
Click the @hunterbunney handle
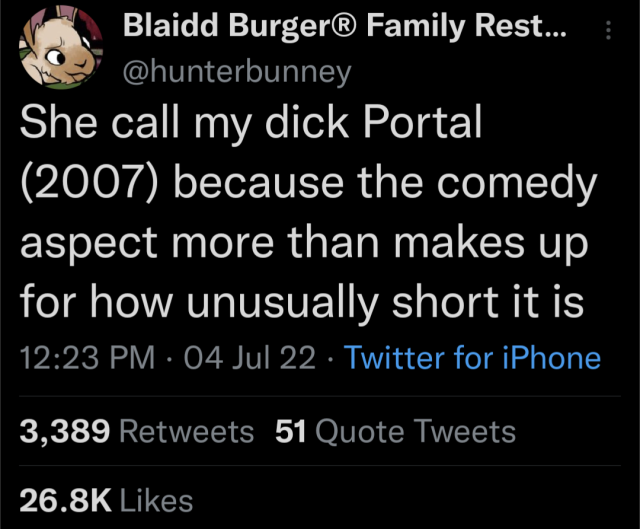pyautogui.click(x=237, y=72)
